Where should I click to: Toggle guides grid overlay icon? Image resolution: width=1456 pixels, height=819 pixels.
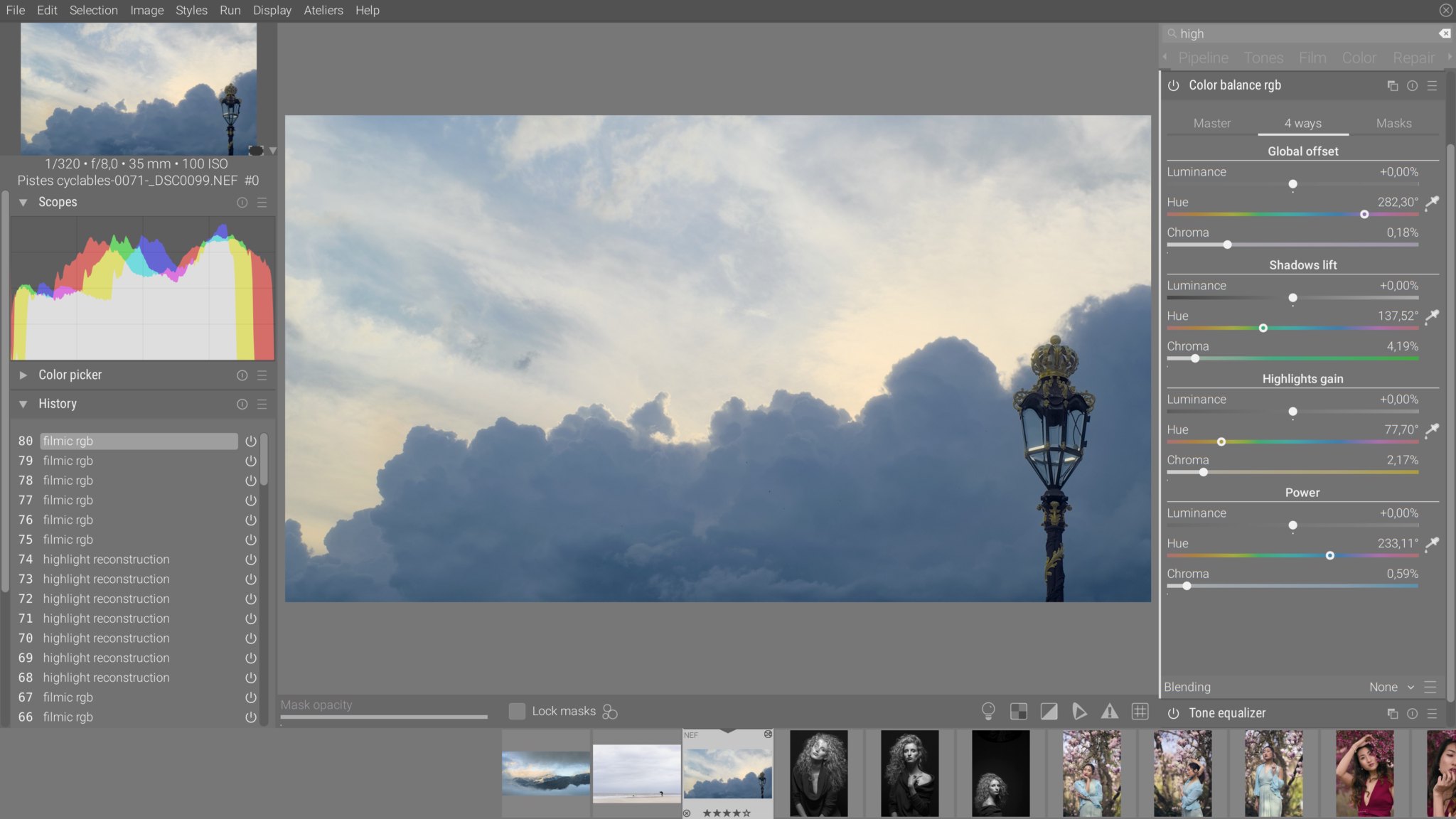point(1140,711)
